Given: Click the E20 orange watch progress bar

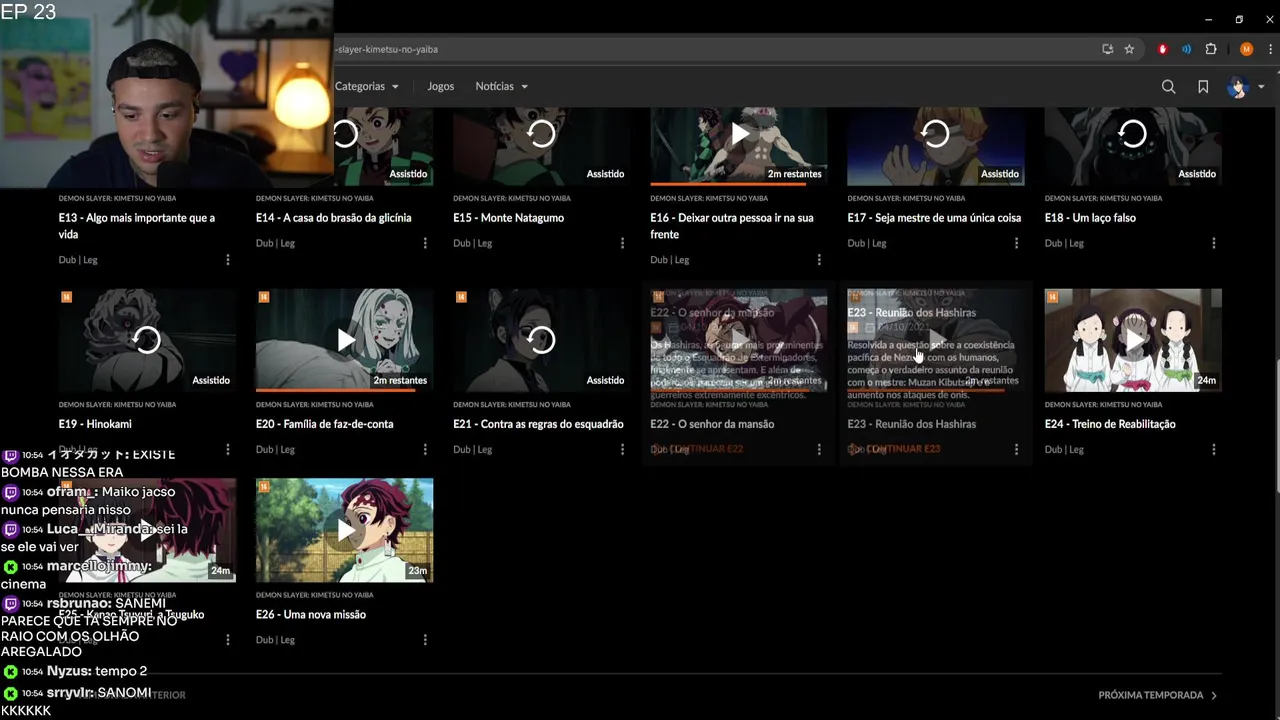Looking at the screenshot, I should click(335, 390).
